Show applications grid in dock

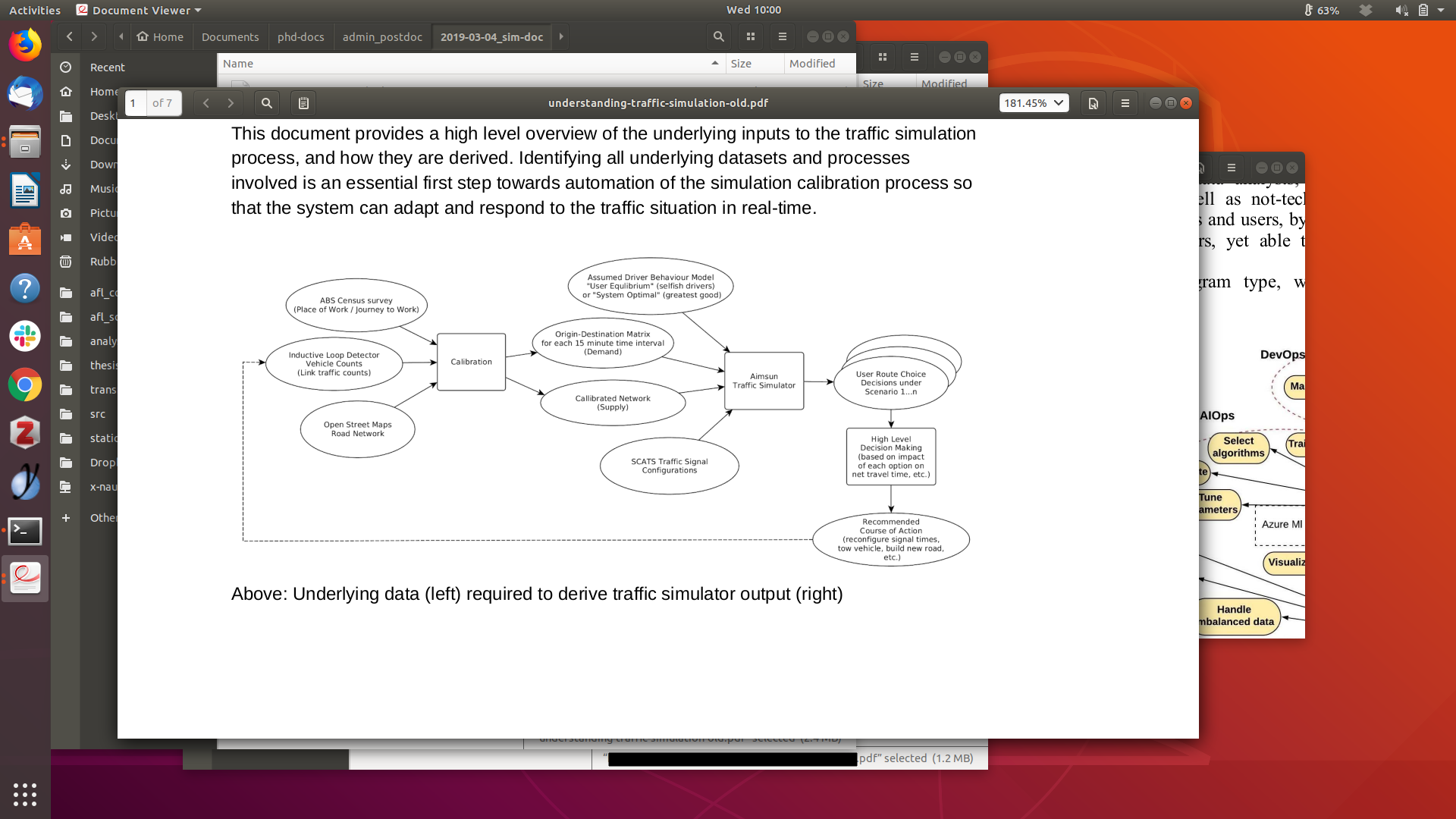pos(25,794)
